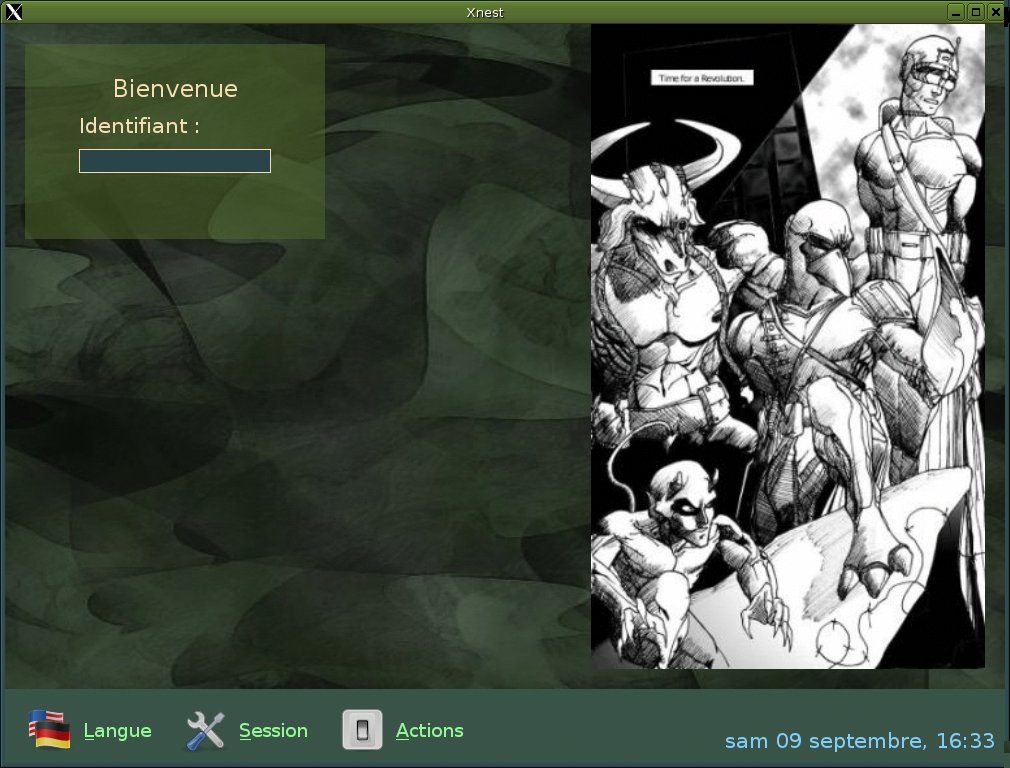This screenshot has width=1010, height=768.
Task: Click the clock text sam 09 septembre, 16:33
Action: coord(859,741)
